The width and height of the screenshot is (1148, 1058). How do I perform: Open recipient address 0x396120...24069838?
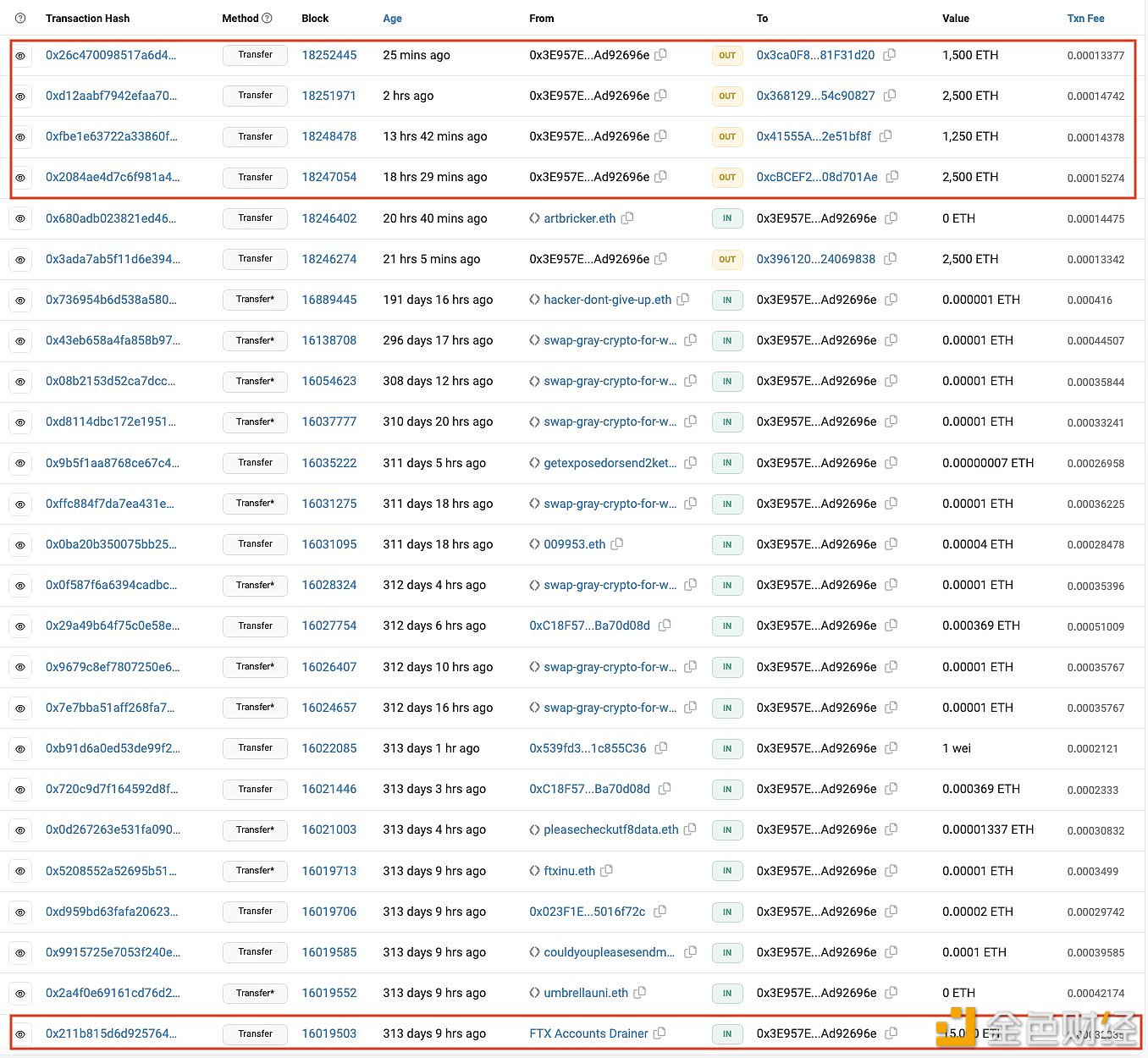815,259
